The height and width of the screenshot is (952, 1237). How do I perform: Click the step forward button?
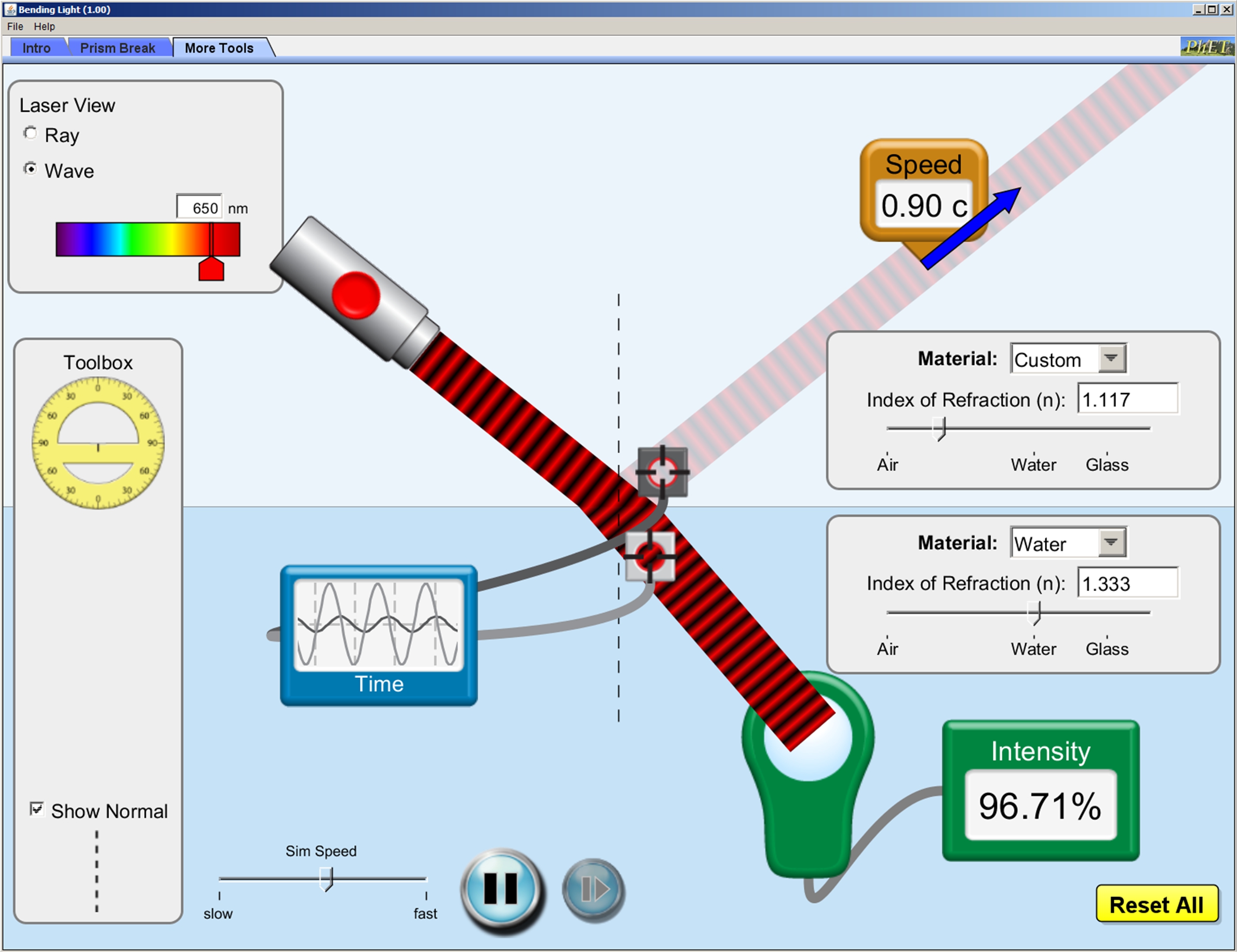[x=593, y=889]
